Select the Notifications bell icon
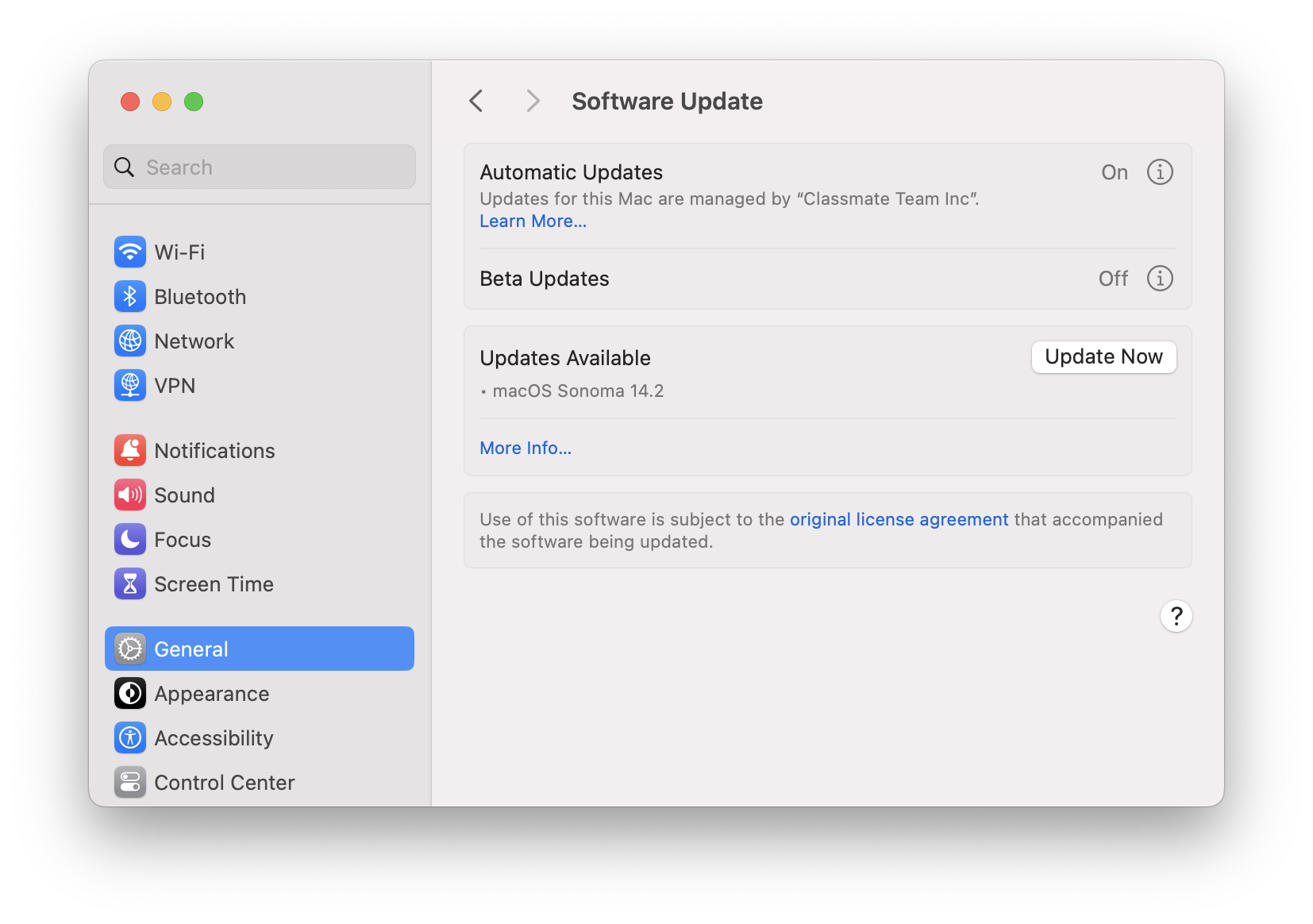 [130, 450]
